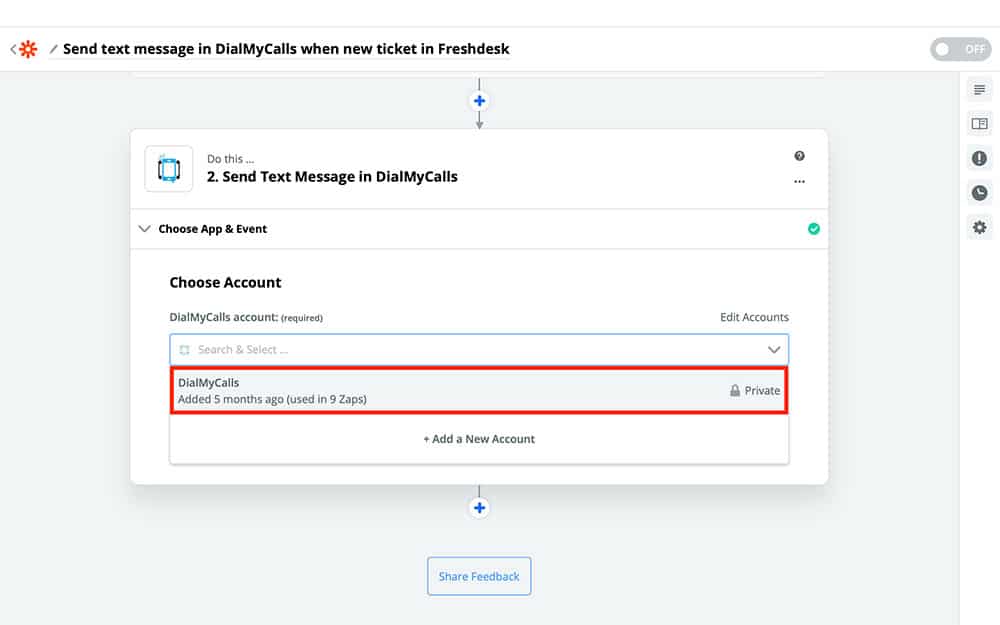Click the pencil icon to rename Zap
Viewport: 1000px width, 625px height.
[54, 49]
